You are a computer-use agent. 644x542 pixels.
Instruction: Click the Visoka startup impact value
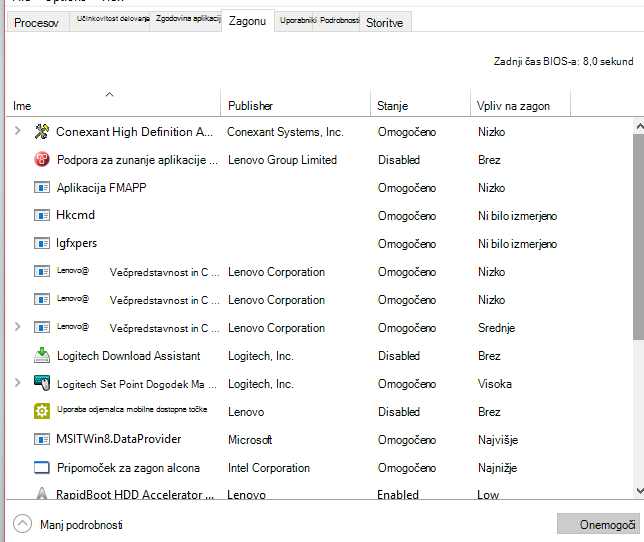pos(495,384)
